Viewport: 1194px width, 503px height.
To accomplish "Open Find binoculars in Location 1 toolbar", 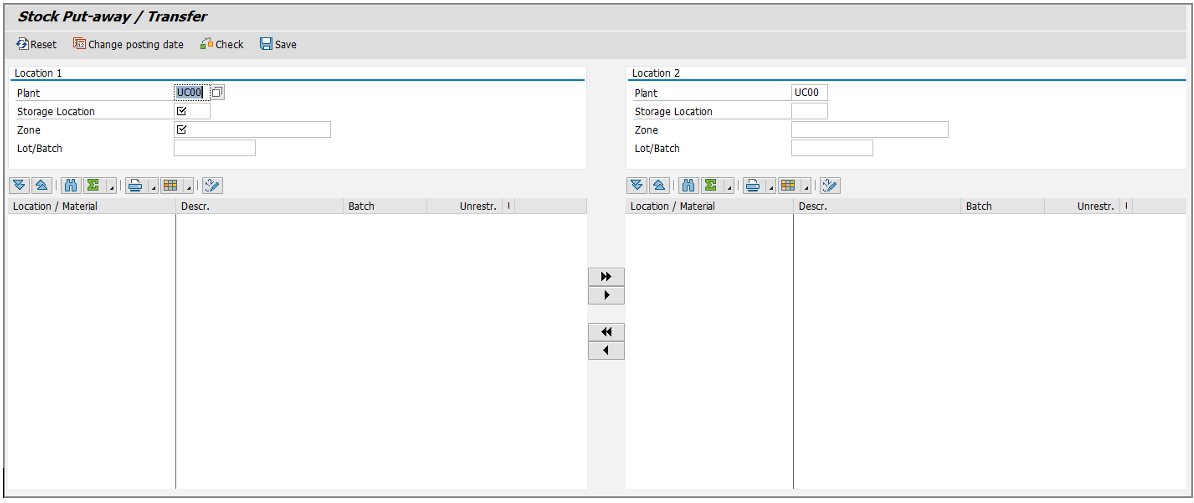I will pos(71,185).
